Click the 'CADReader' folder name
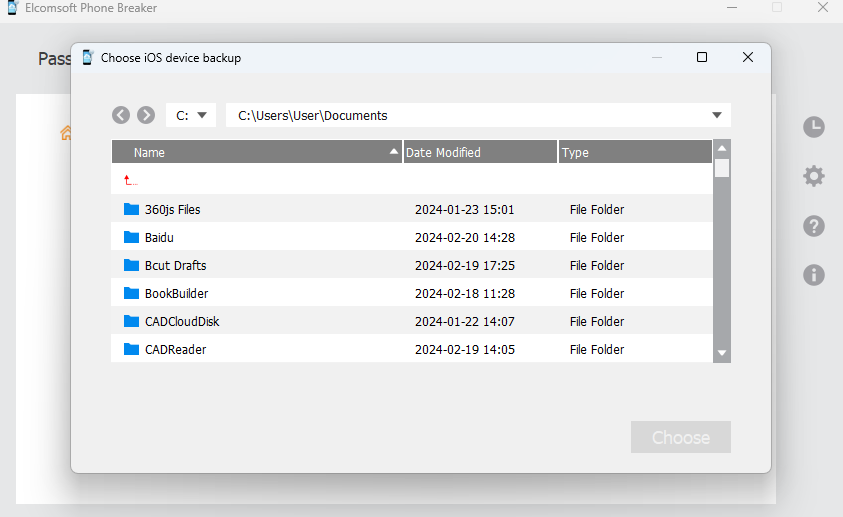Viewport: 843px width, 517px height. click(175, 349)
